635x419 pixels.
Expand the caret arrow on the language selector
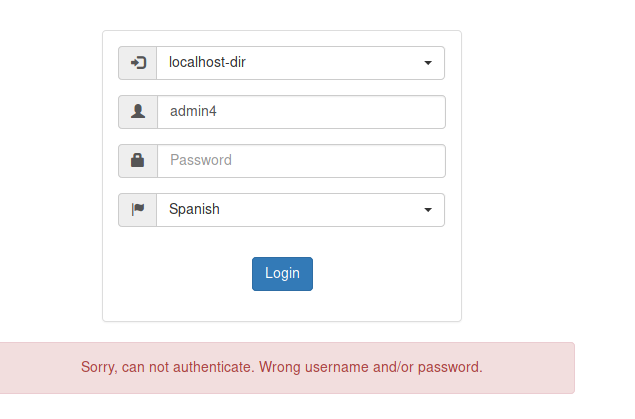tap(428, 210)
